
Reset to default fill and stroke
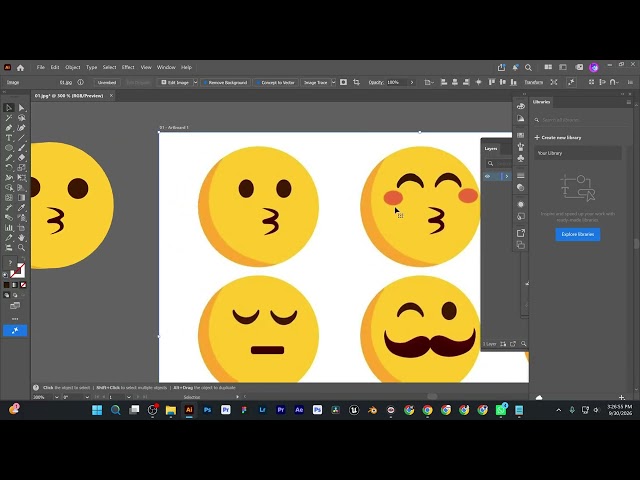click(6, 275)
